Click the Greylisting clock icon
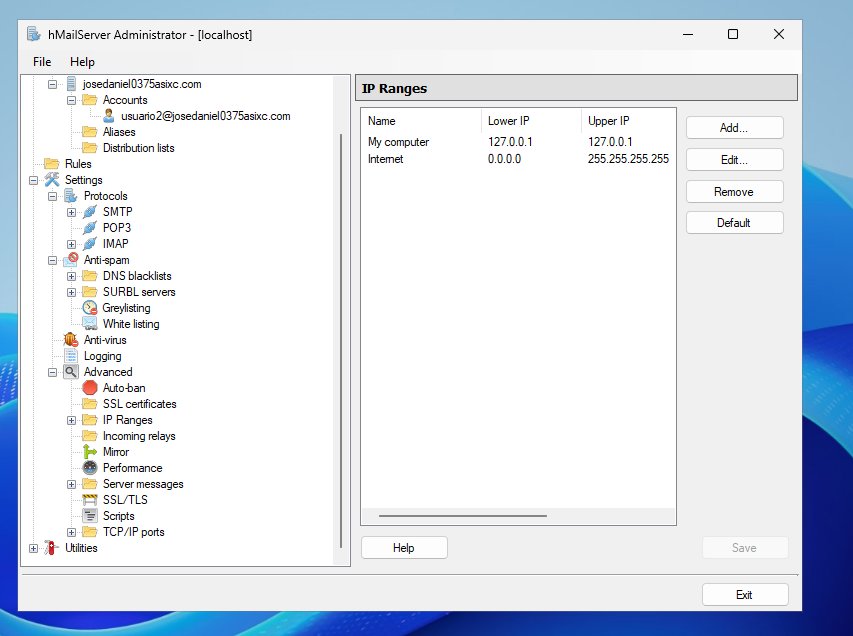The width and height of the screenshot is (853, 636). coord(90,308)
